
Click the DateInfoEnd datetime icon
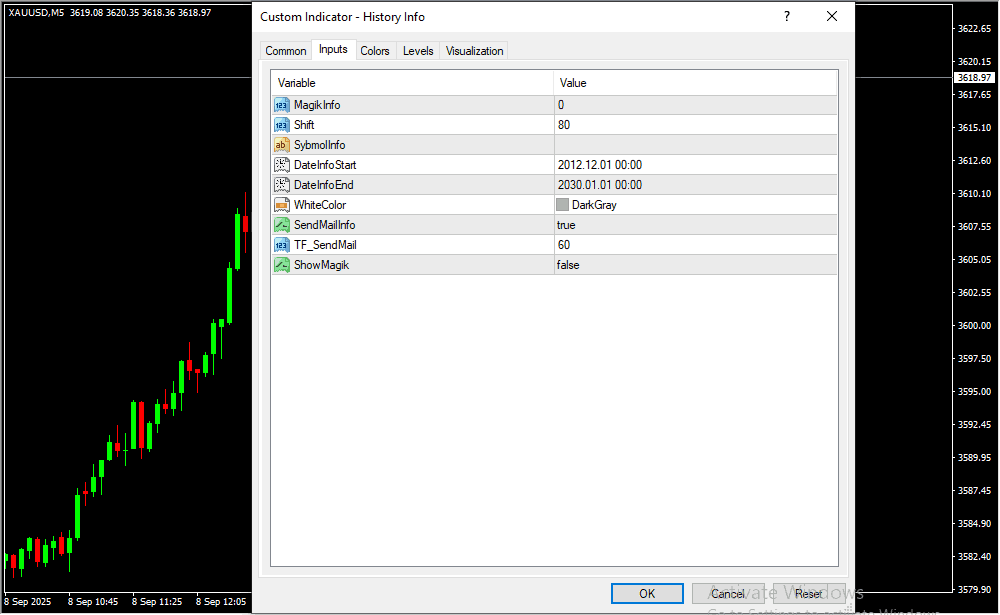[281, 185]
